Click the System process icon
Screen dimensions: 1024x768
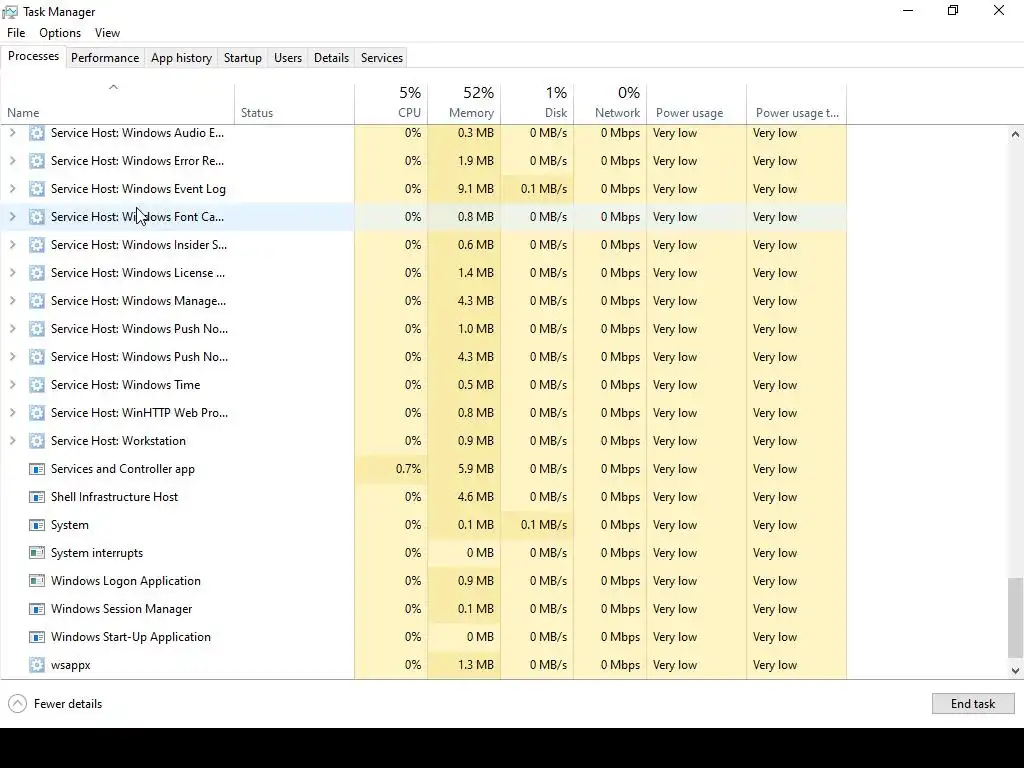point(37,525)
